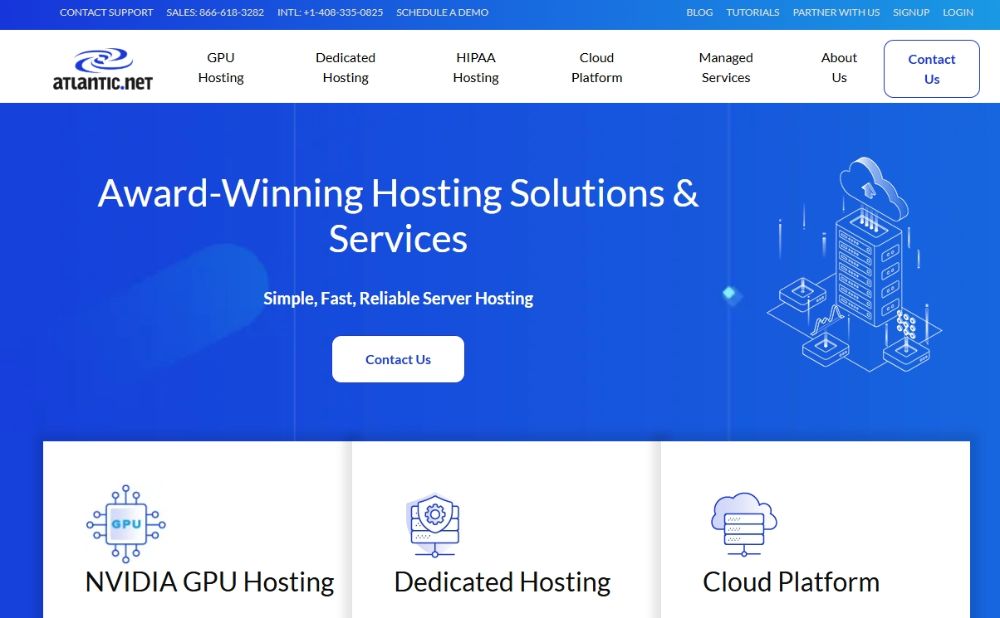Open the GPU Hosting menu
The height and width of the screenshot is (618, 1000).
point(221,68)
